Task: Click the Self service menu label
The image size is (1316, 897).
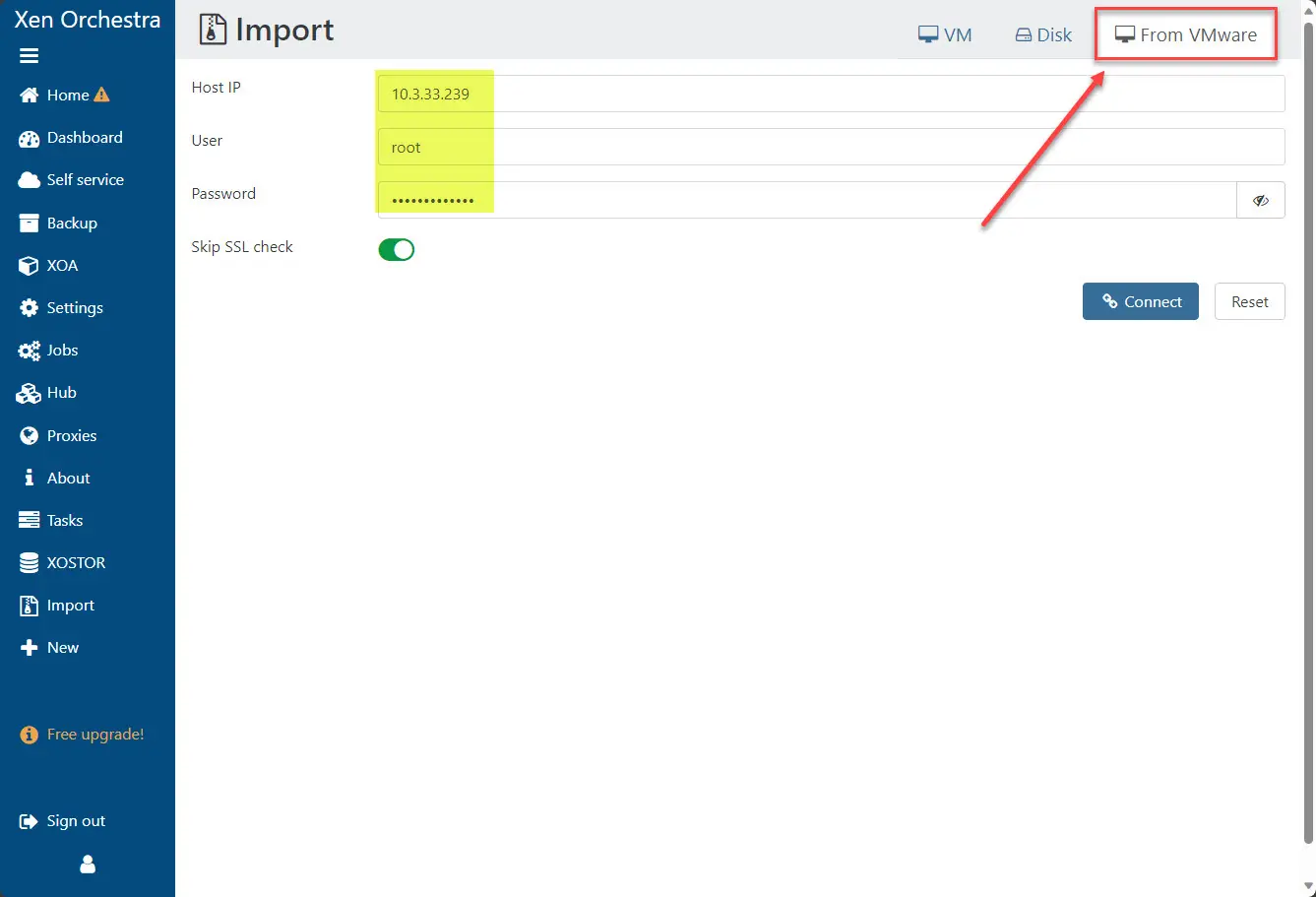Action: 86,180
